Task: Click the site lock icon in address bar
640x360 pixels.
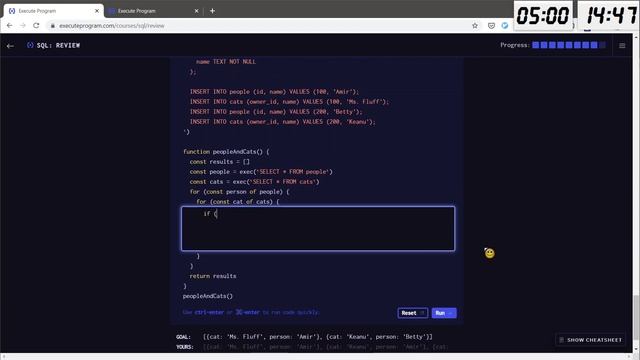Action: (53, 26)
